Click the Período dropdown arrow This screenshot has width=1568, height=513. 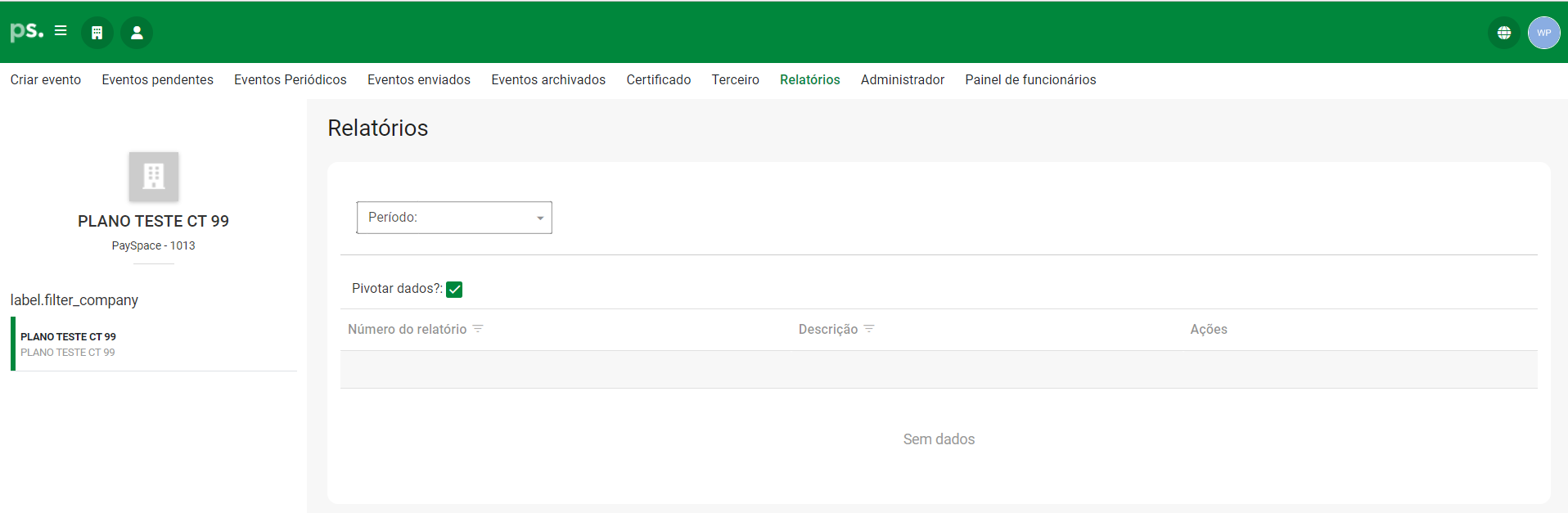[x=540, y=218]
